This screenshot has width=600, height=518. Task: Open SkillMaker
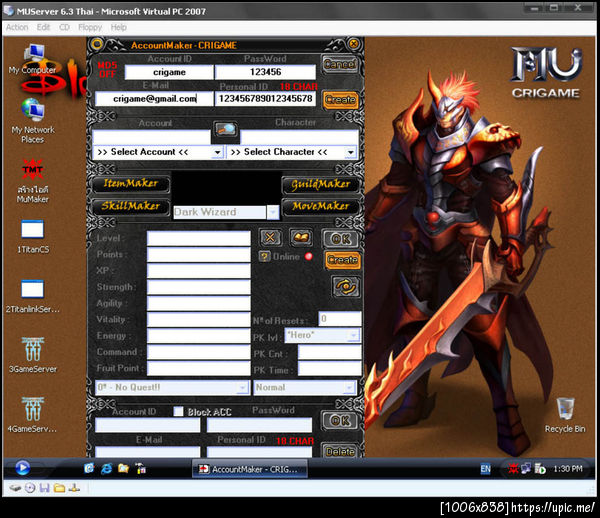pyautogui.click(x=131, y=206)
